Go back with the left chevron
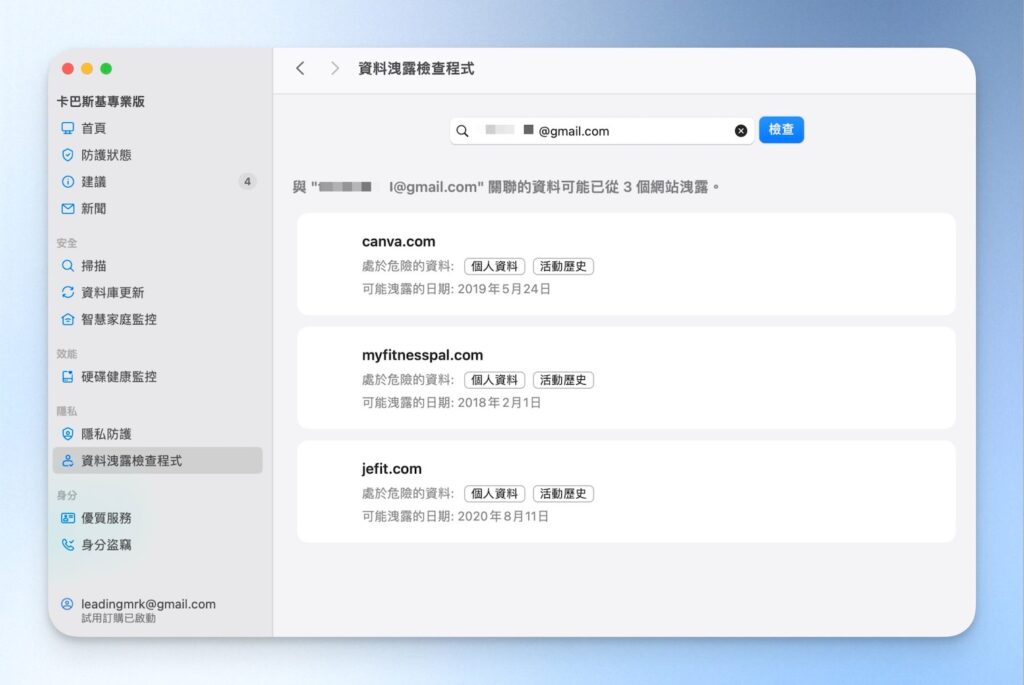The image size is (1024, 685). click(300, 68)
